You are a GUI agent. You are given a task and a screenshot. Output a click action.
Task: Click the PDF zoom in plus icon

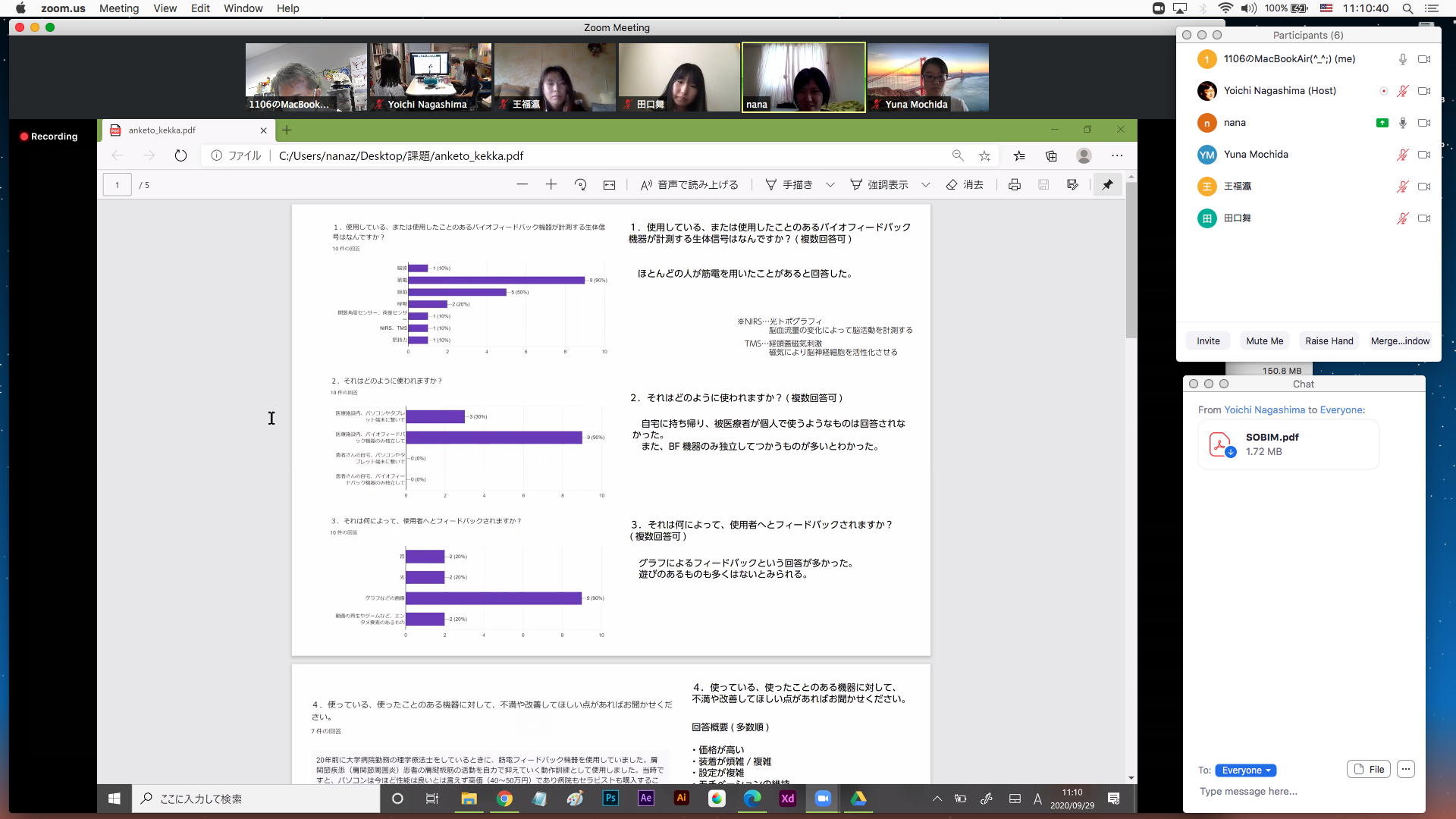point(551,185)
